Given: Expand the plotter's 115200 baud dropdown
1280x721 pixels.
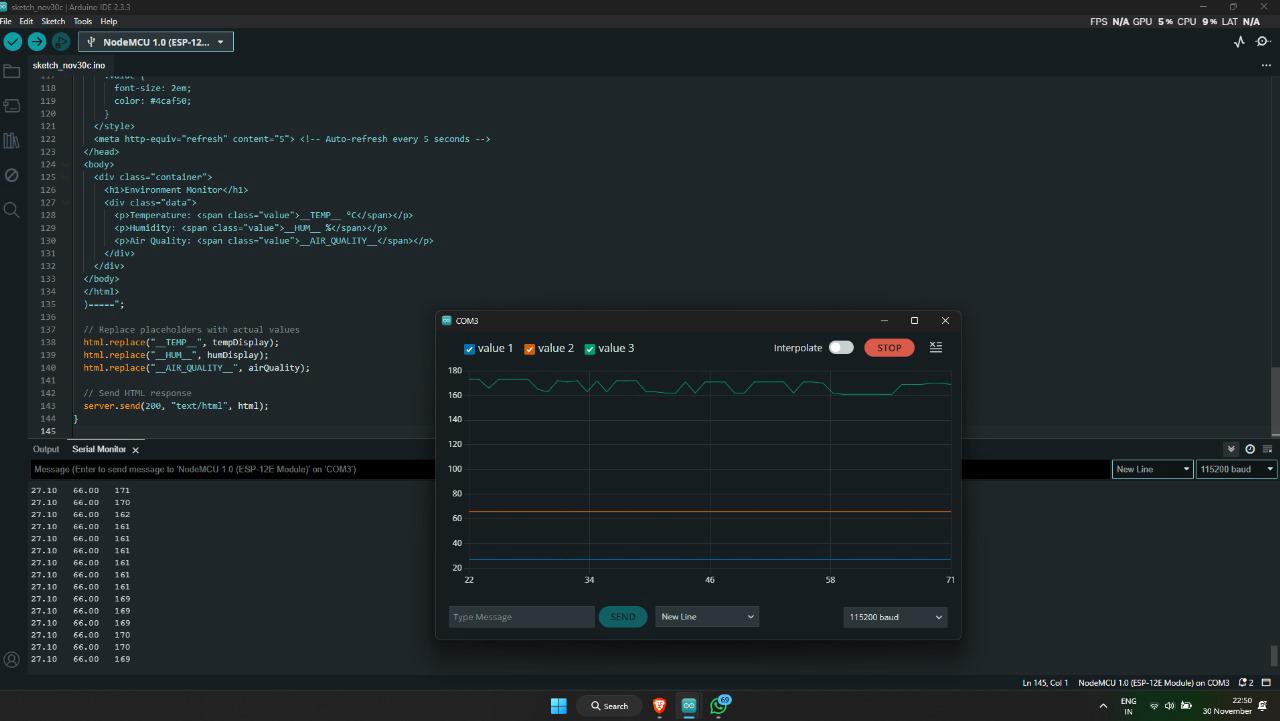Looking at the screenshot, I should pos(895,617).
